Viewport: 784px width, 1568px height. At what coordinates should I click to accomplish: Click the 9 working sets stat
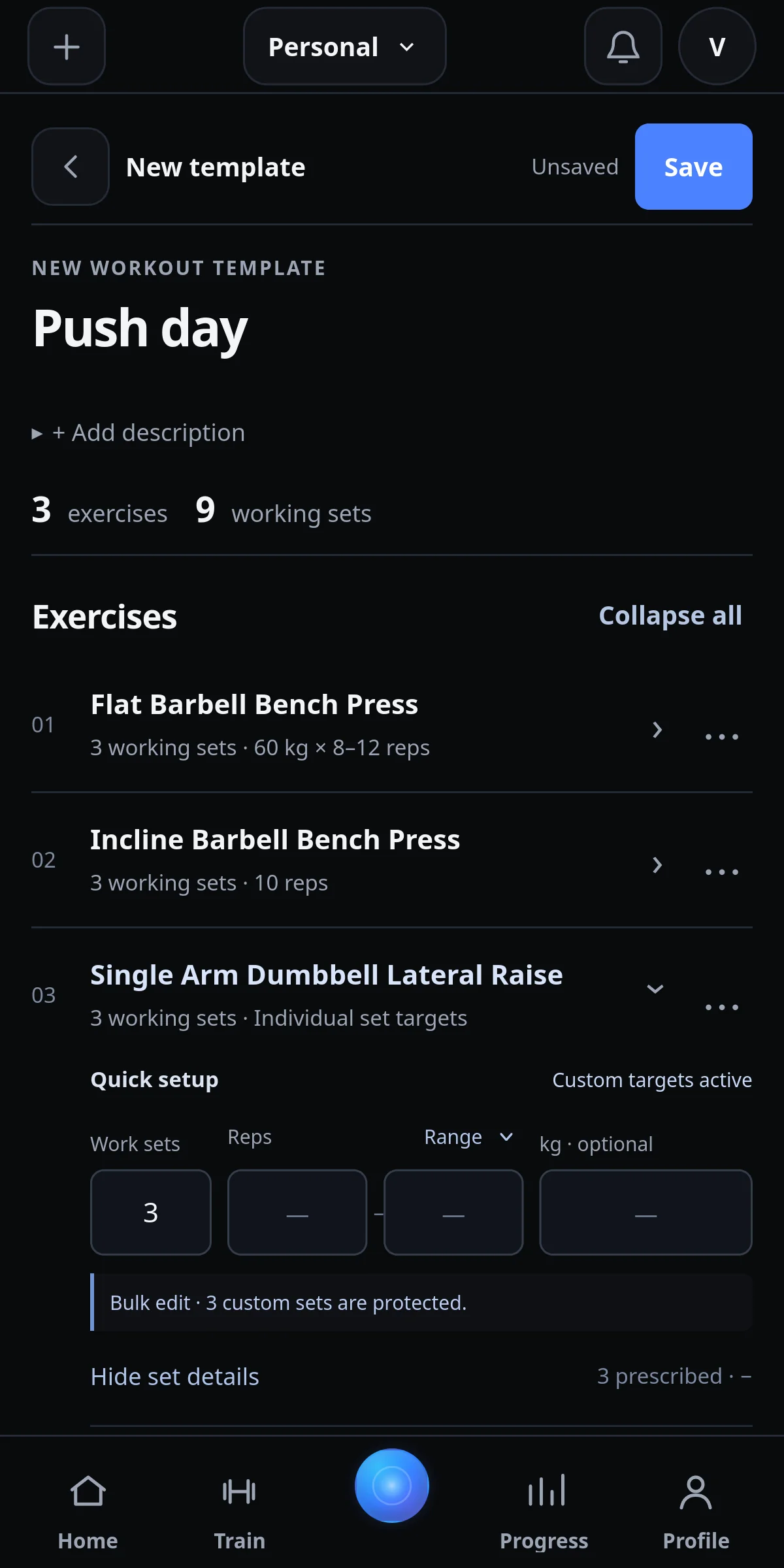pyautogui.click(x=284, y=511)
